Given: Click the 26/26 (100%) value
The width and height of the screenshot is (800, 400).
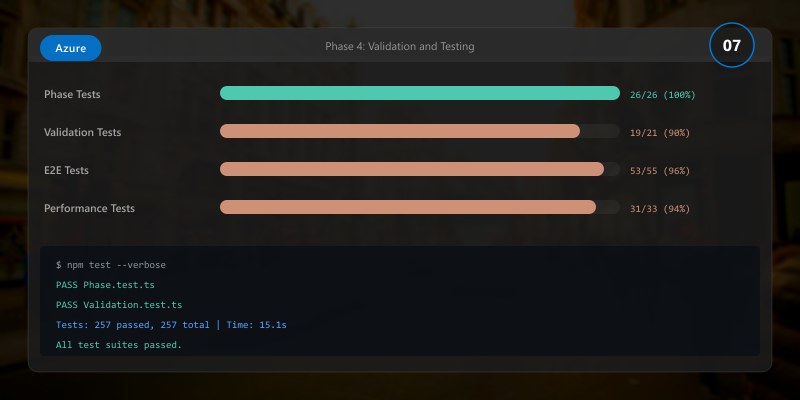Looking at the screenshot, I should tap(662, 94).
